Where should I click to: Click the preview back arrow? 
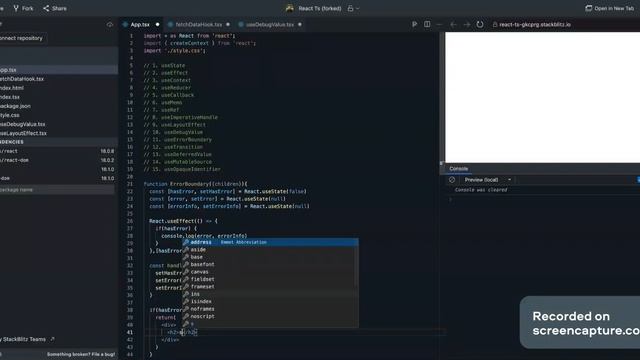coord(453,24)
